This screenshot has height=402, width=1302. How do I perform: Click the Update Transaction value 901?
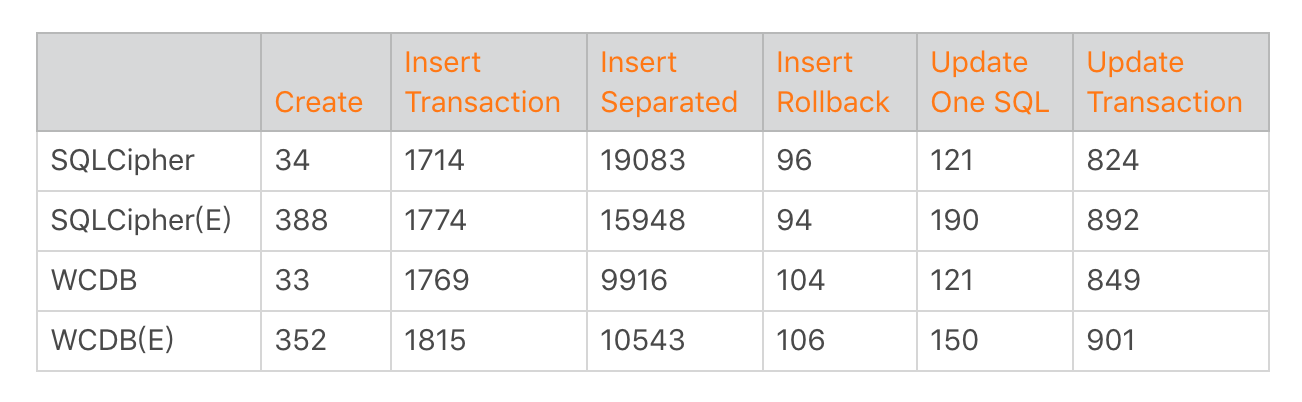coord(1111,340)
